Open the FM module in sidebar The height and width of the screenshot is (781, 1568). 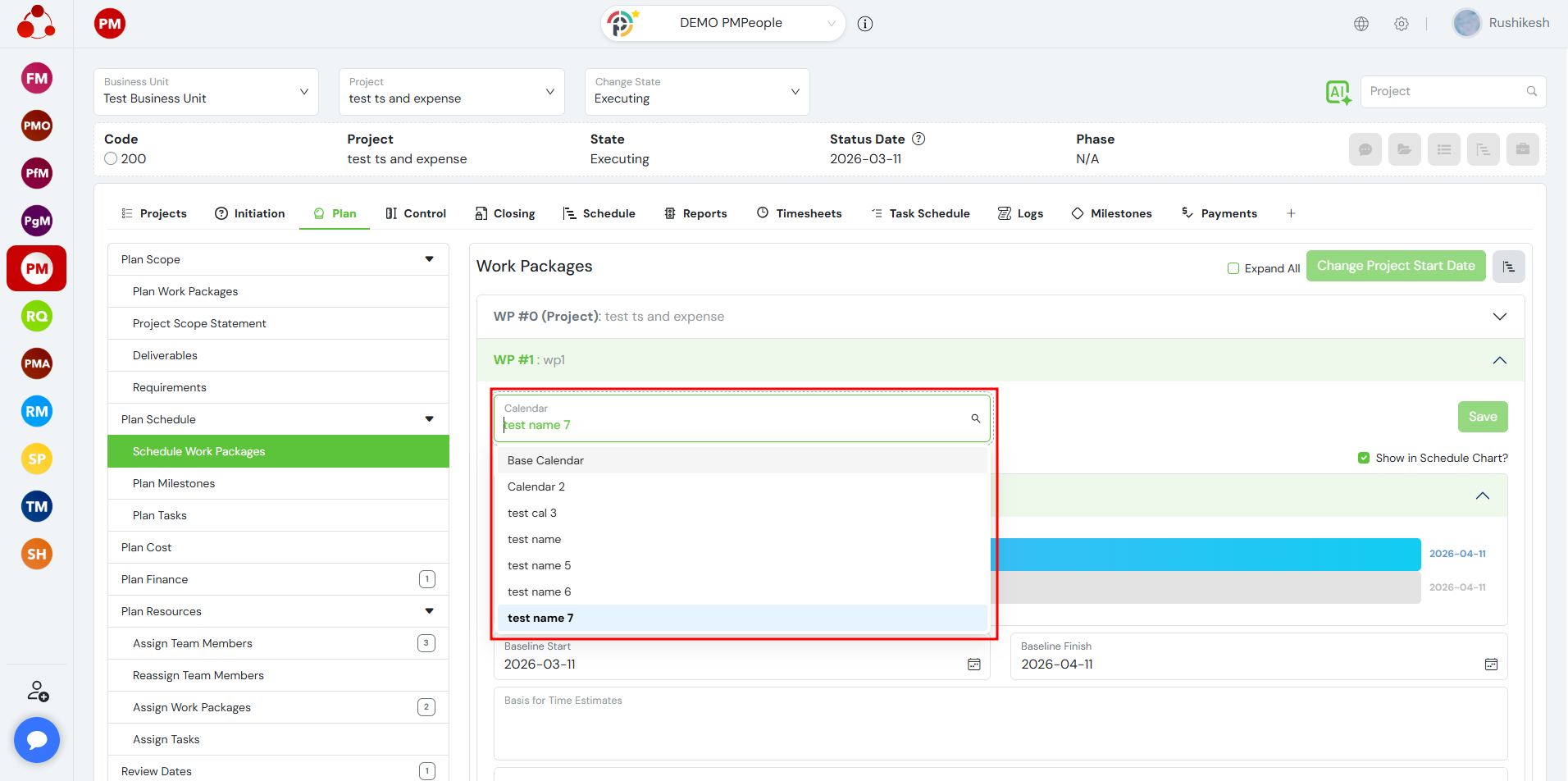coord(37,79)
